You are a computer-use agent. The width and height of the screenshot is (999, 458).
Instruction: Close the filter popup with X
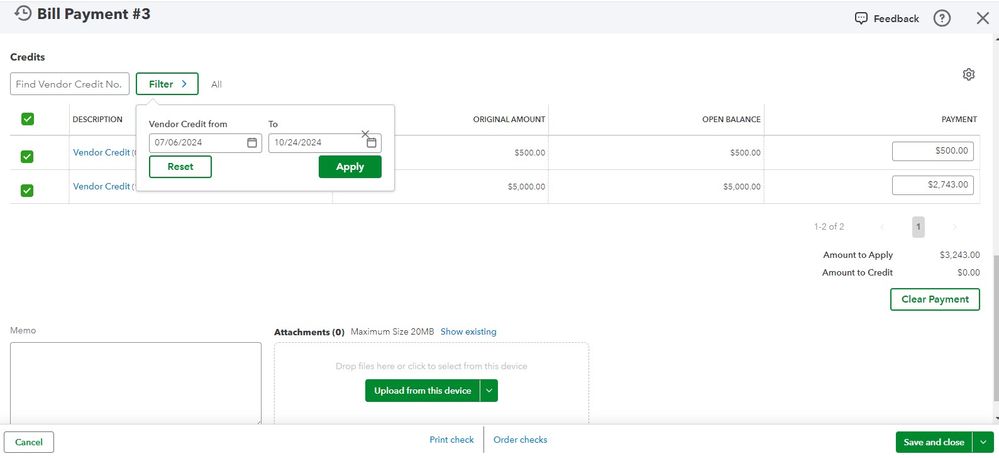[365, 133]
